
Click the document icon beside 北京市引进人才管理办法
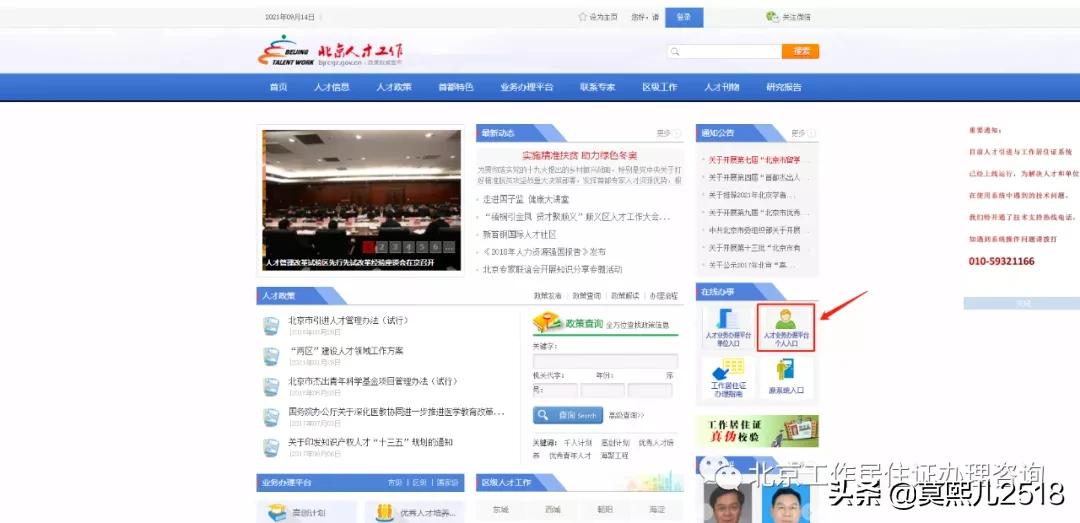(271, 326)
